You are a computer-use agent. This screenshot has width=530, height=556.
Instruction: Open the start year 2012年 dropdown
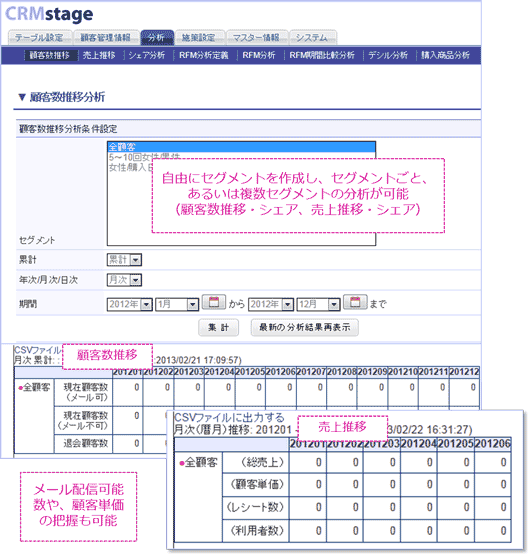tap(130, 305)
